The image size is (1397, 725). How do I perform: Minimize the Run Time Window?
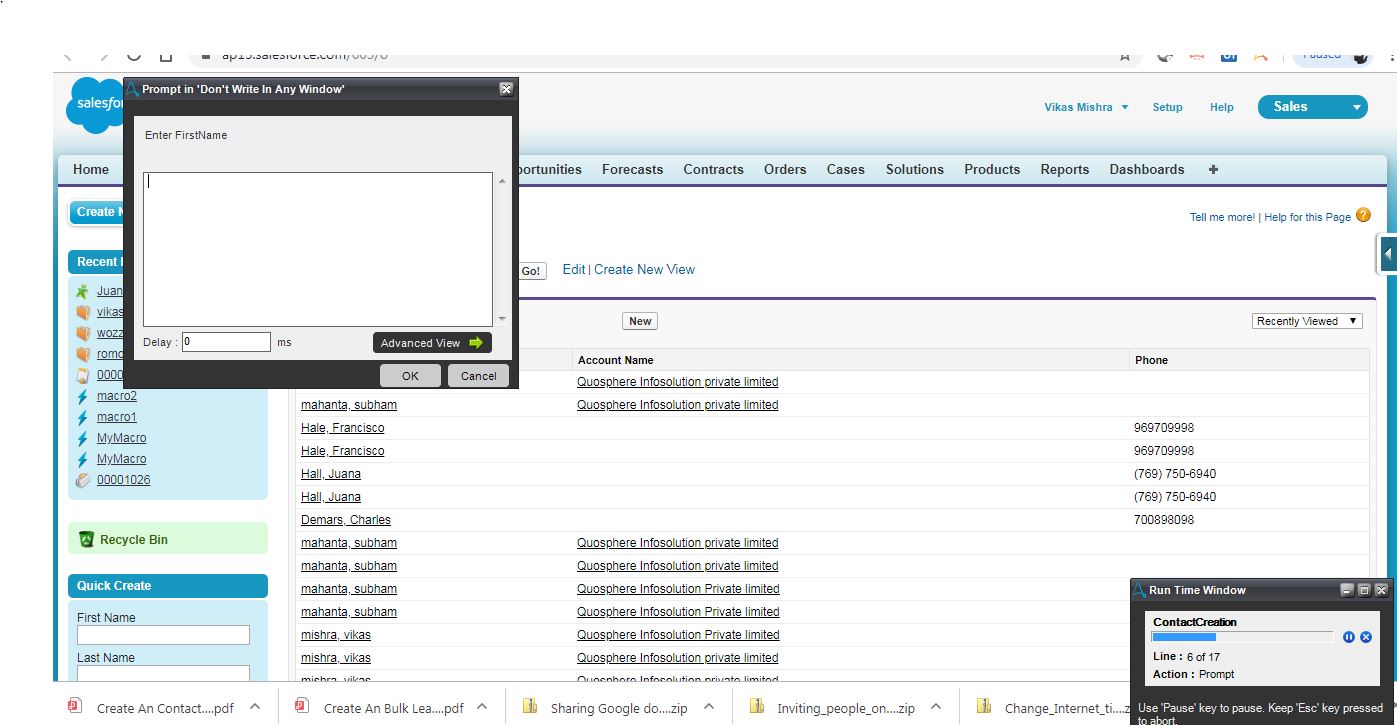click(1346, 590)
